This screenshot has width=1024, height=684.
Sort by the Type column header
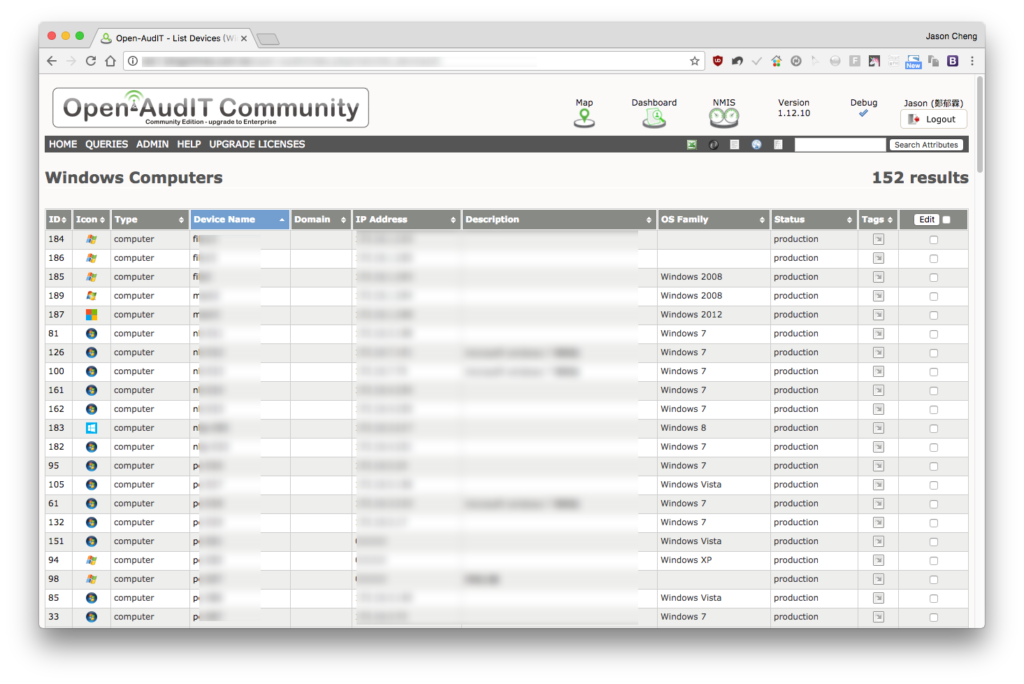pyautogui.click(x=149, y=220)
